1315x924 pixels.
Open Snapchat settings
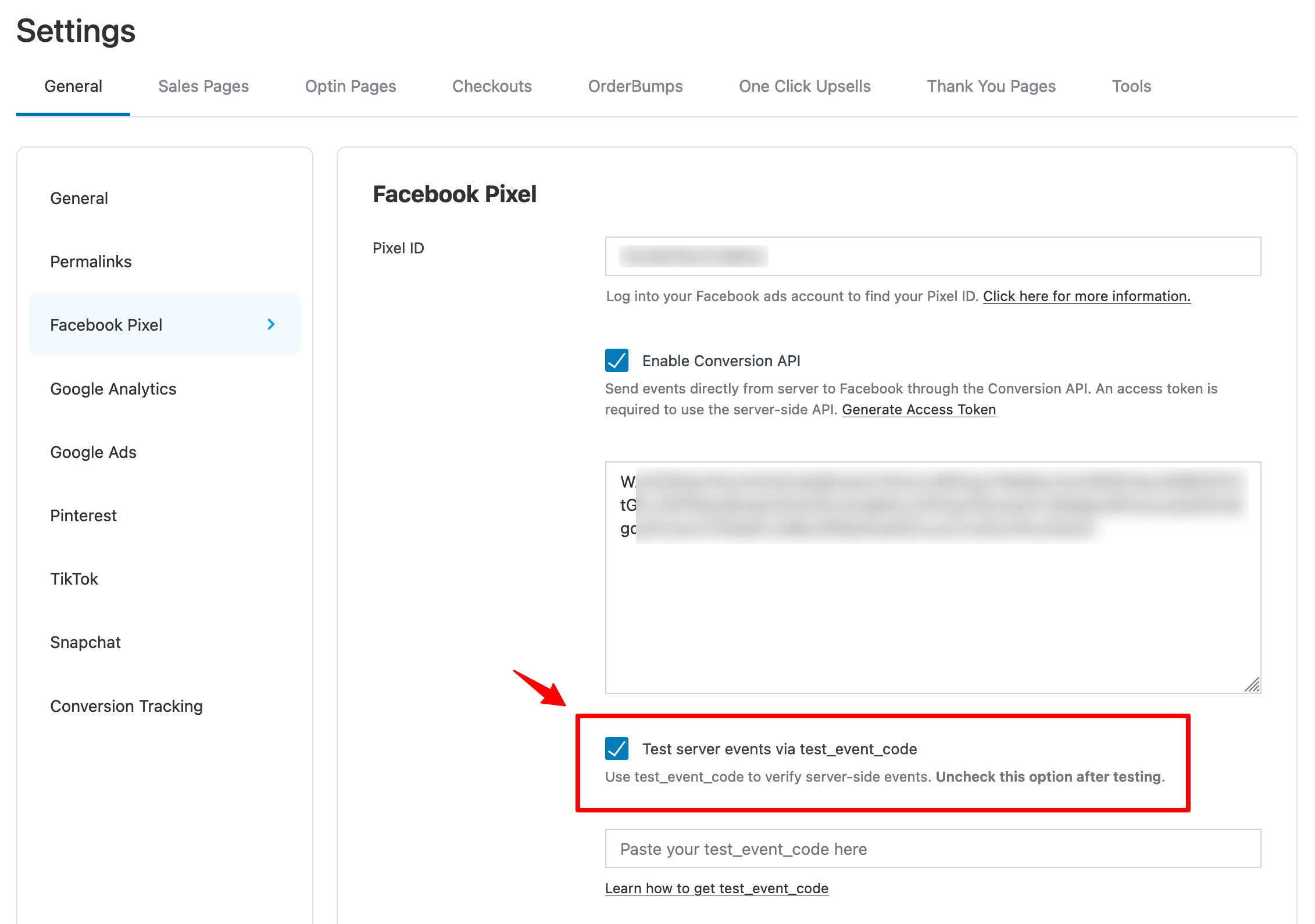click(85, 642)
